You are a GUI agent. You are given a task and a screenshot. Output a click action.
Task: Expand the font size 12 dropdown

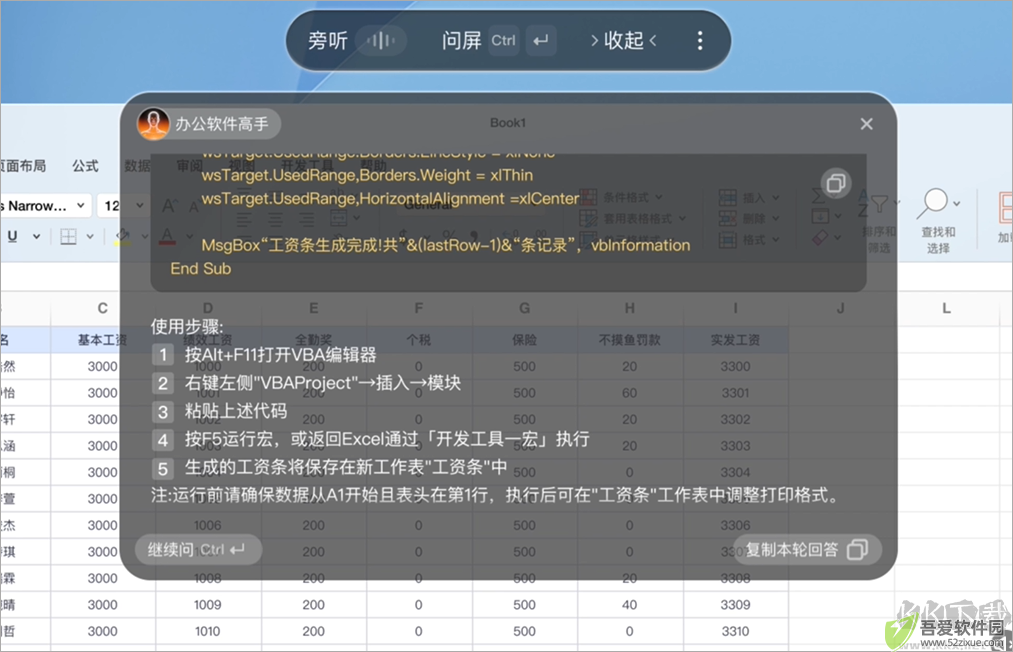[140, 205]
